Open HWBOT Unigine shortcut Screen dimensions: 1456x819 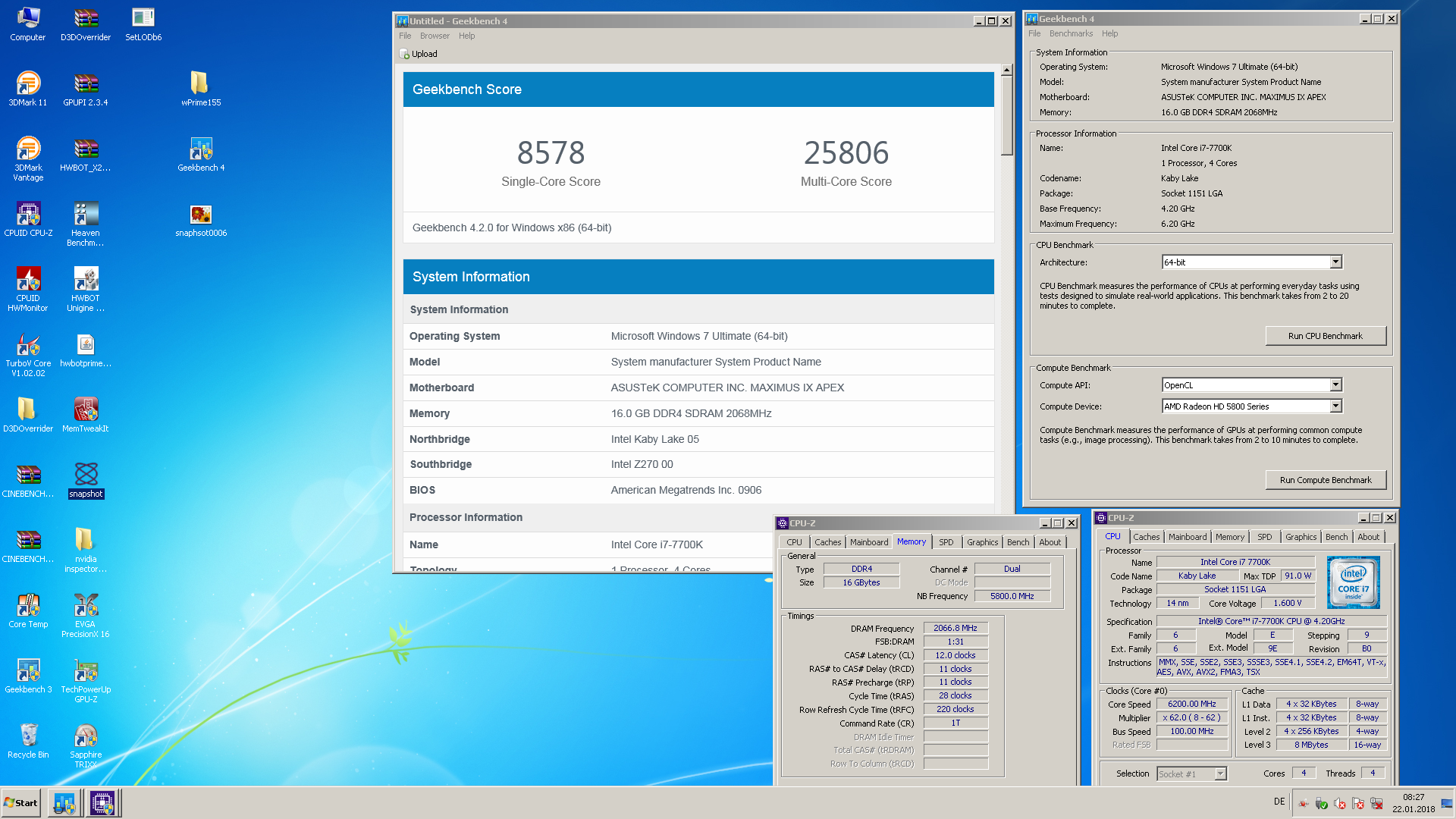[86, 288]
